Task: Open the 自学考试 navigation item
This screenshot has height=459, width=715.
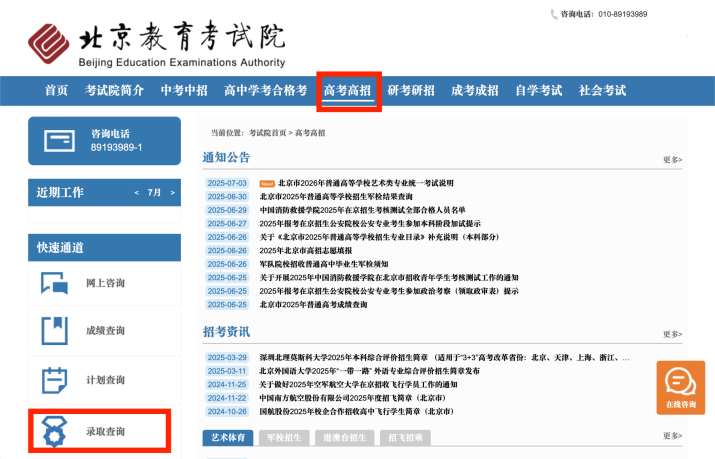Action: pos(539,90)
